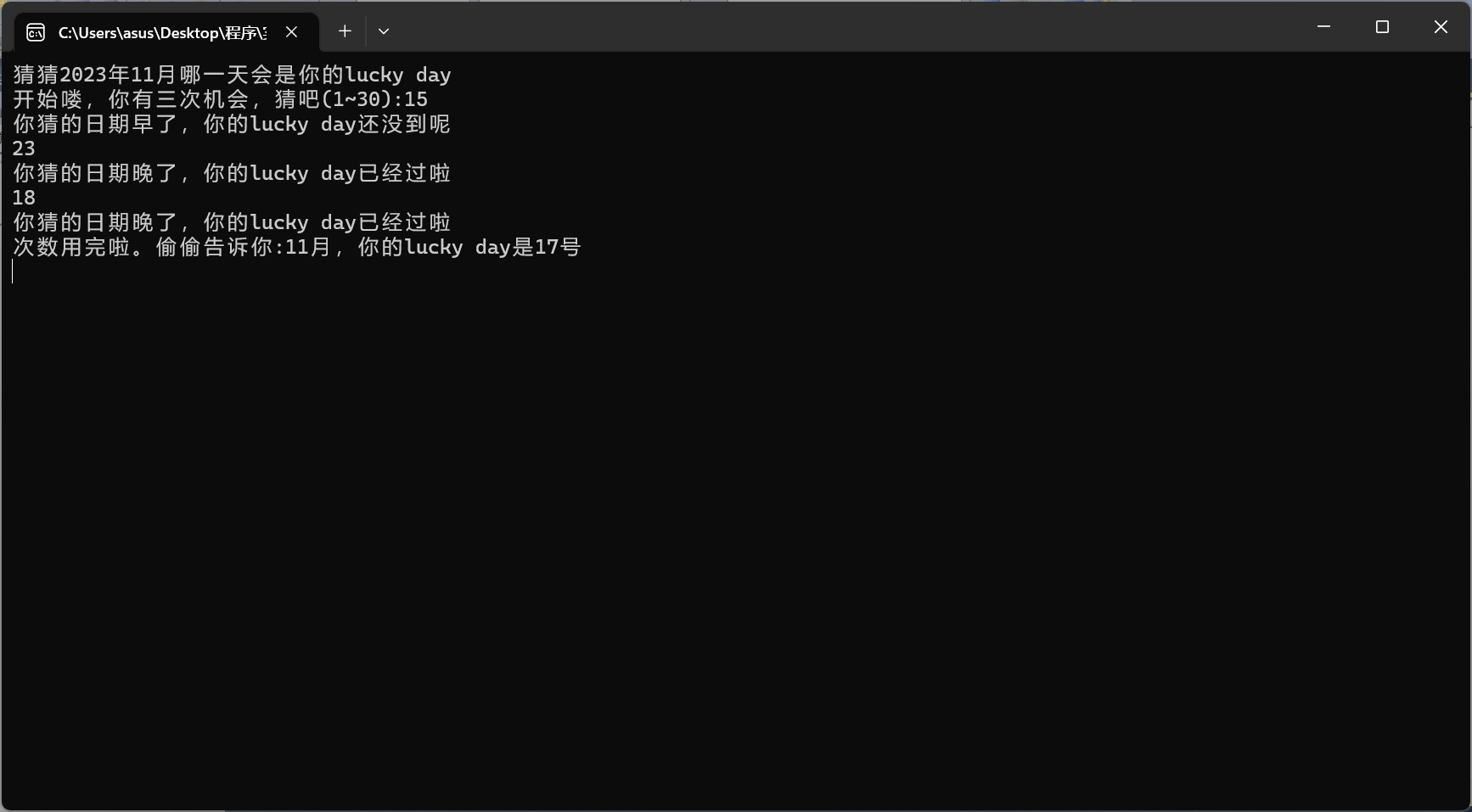Click the entered guess 23

click(24, 148)
